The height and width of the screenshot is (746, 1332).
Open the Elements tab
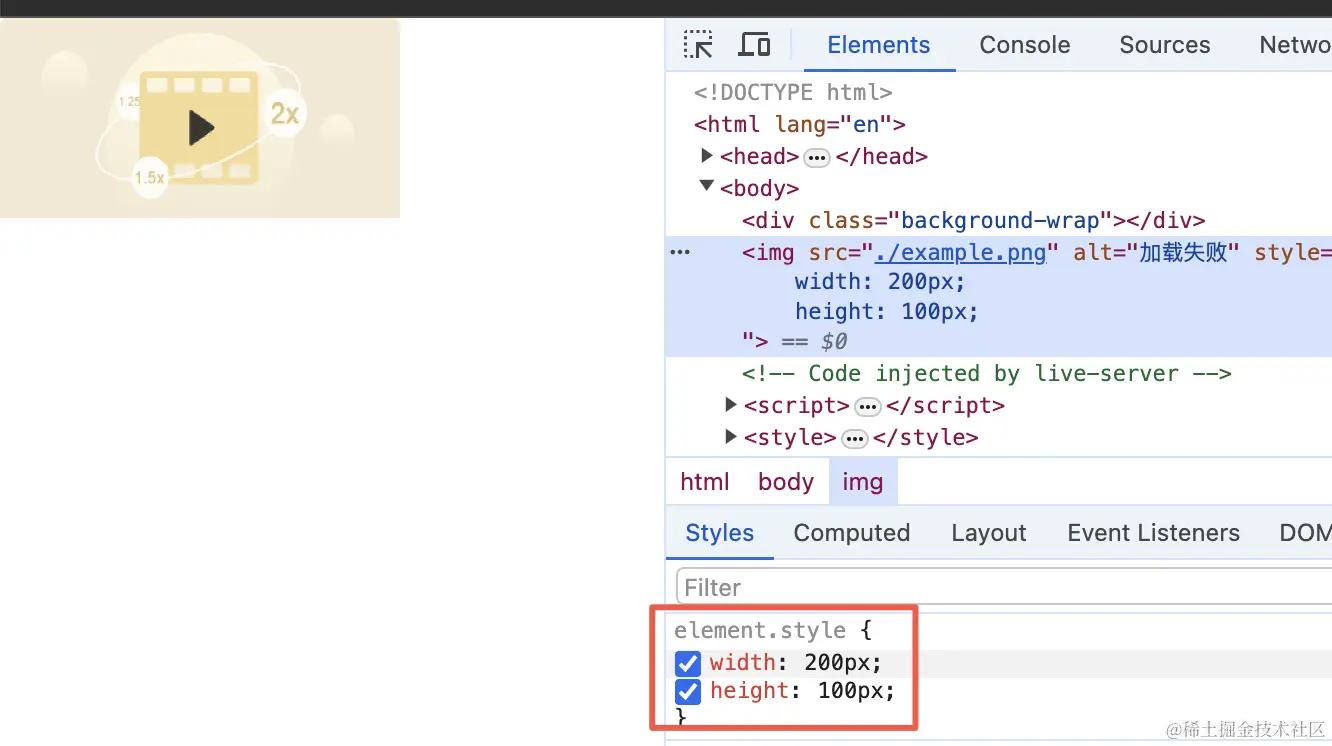(x=879, y=45)
